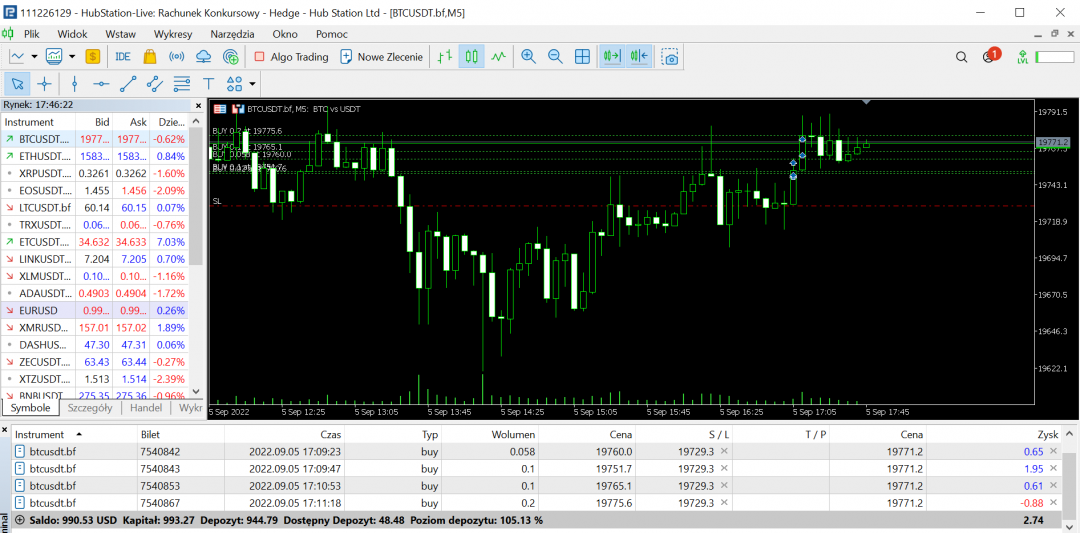Select the trendline drawing tool

coord(128,84)
